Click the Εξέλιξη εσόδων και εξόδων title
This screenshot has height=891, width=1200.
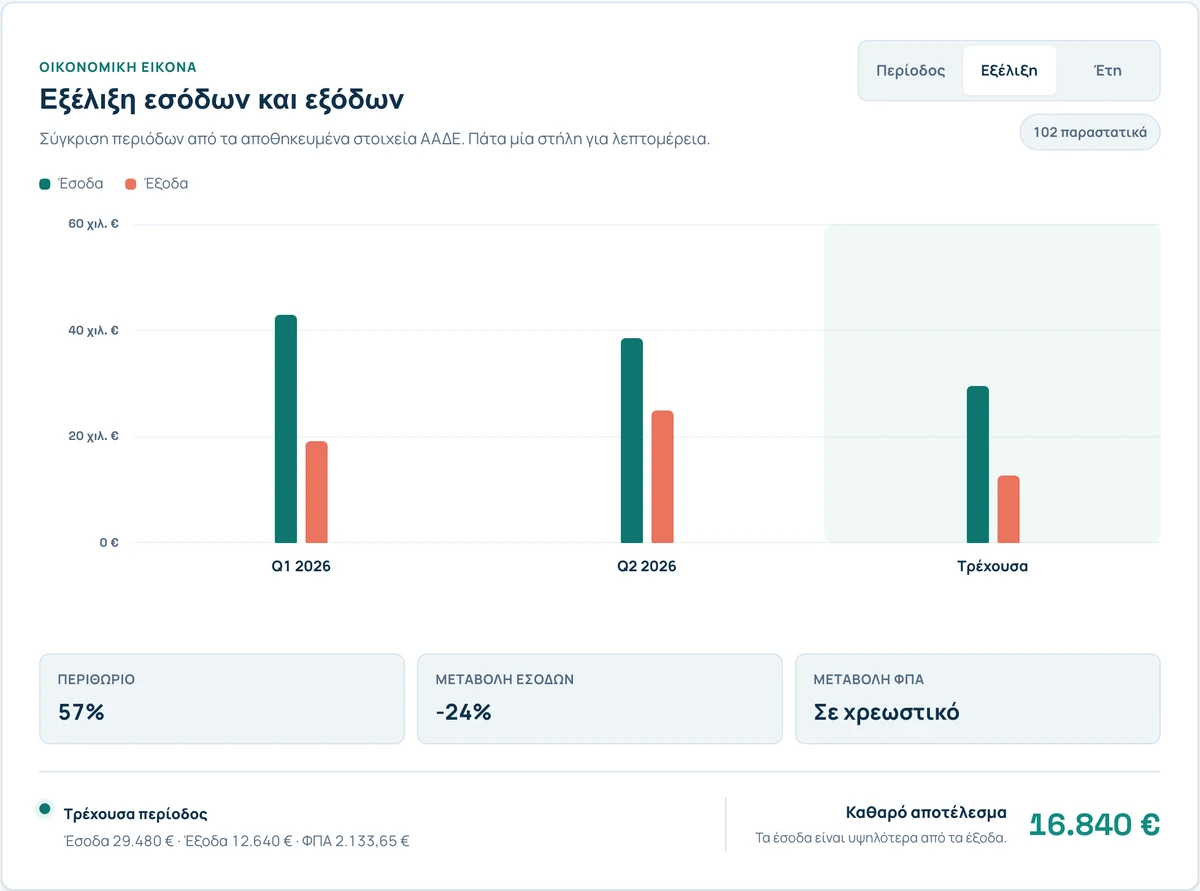point(222,100)
